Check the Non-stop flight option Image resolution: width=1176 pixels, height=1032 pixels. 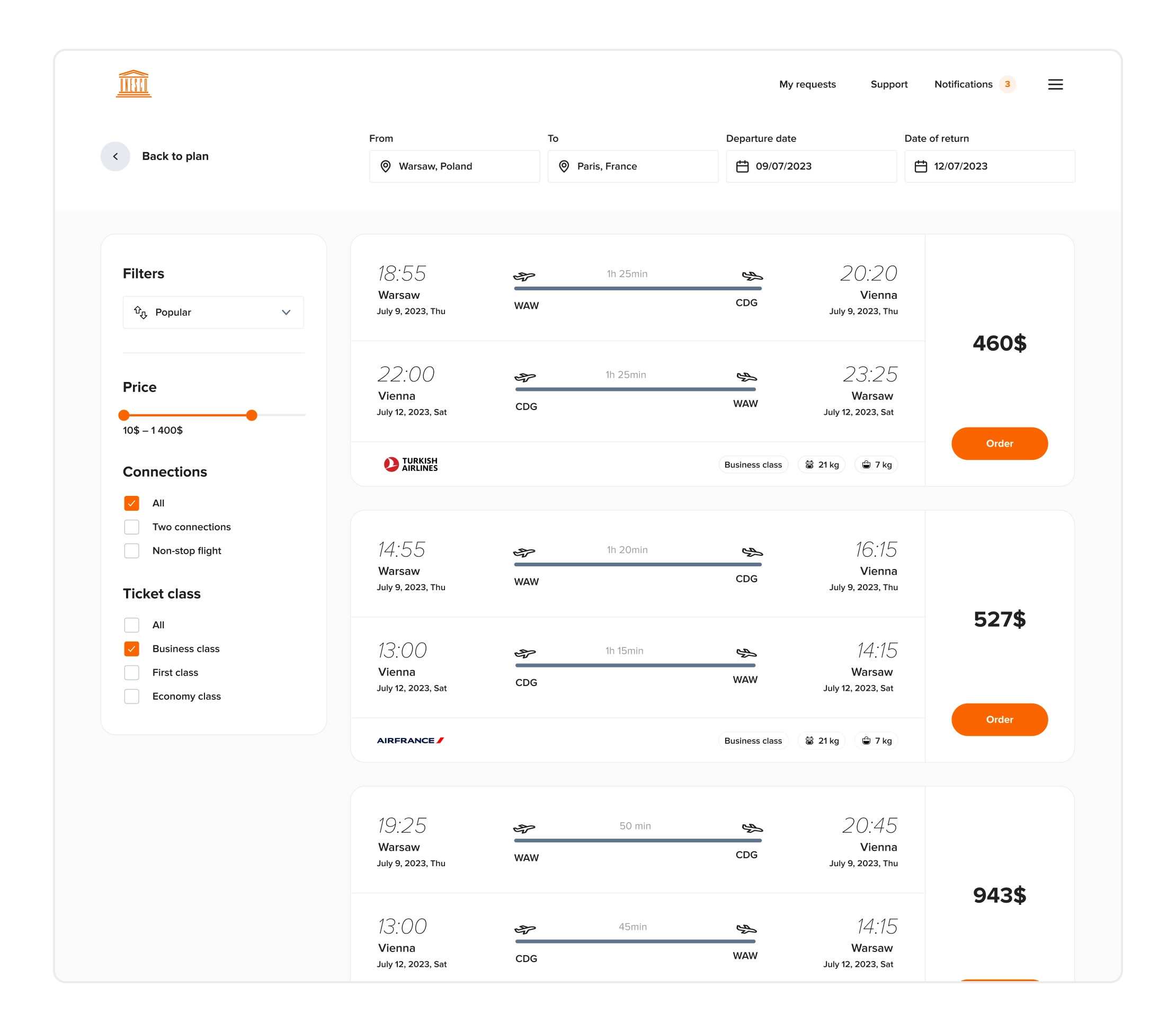[132, 550]
